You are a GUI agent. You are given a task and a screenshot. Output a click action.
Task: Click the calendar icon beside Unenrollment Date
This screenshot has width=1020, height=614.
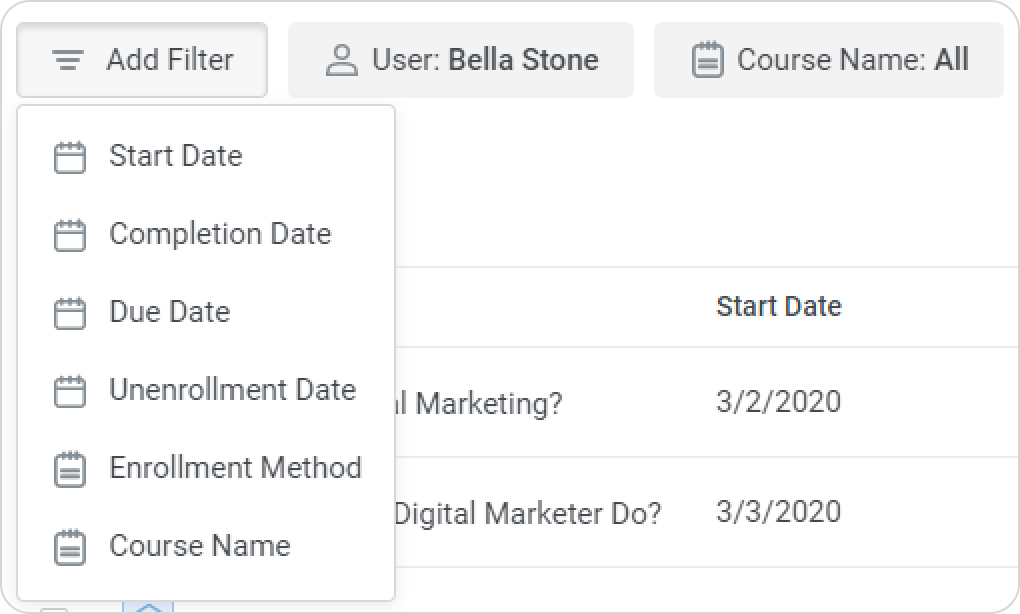coord(69,391)
